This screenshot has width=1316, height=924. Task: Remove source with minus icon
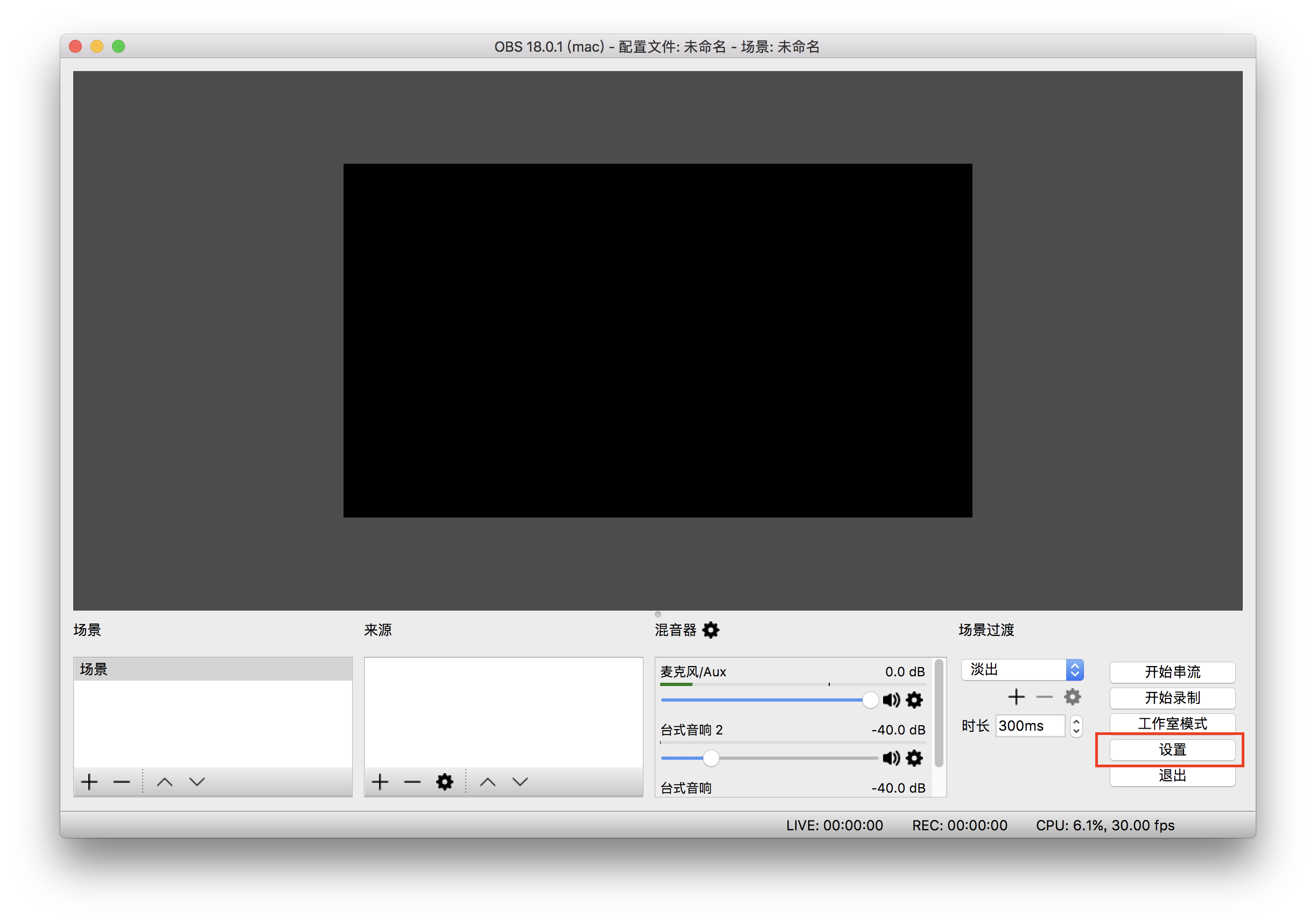click(x=412, y=782)
